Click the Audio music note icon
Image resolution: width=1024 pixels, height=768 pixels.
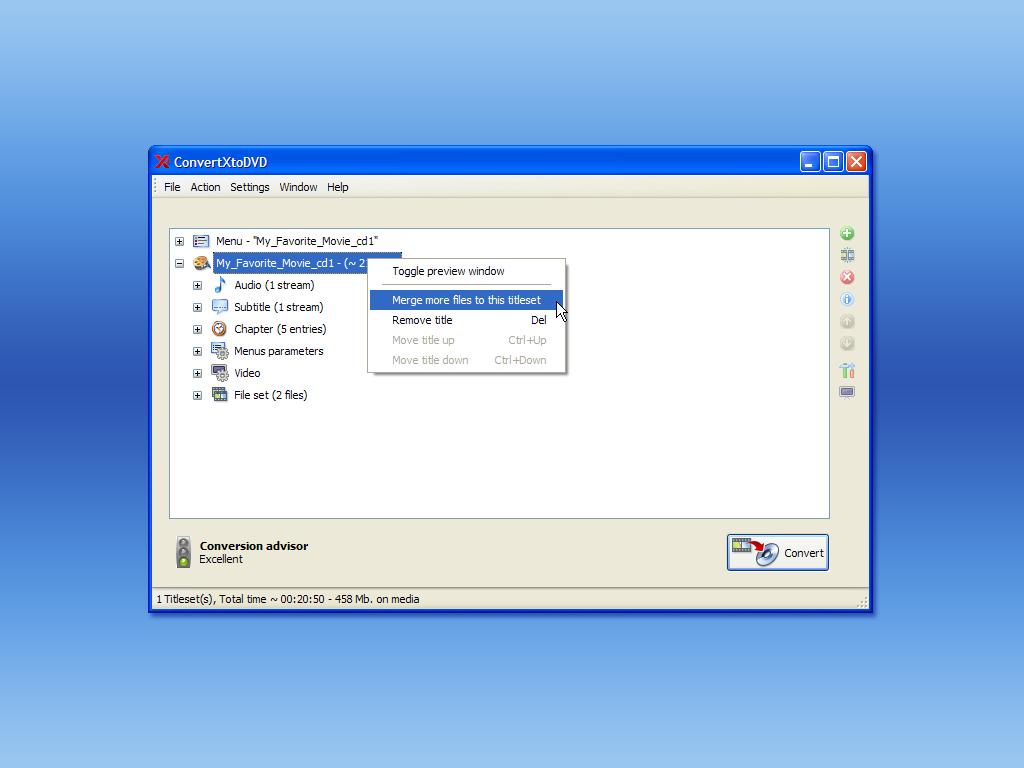point(220,285)
